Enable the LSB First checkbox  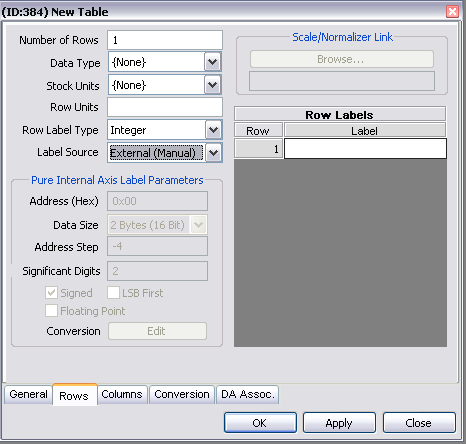point(113,293)
